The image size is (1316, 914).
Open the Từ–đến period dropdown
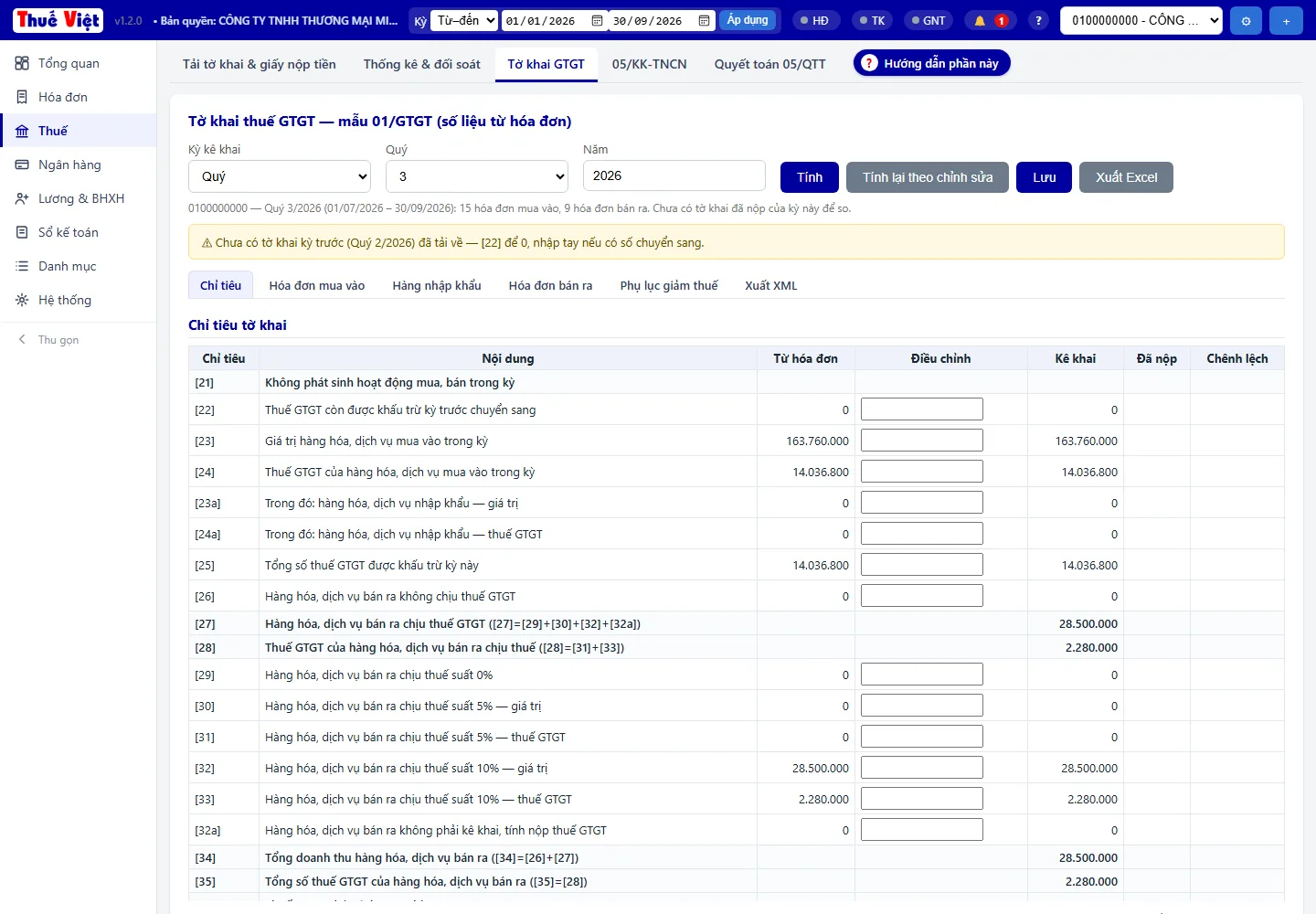464,20
